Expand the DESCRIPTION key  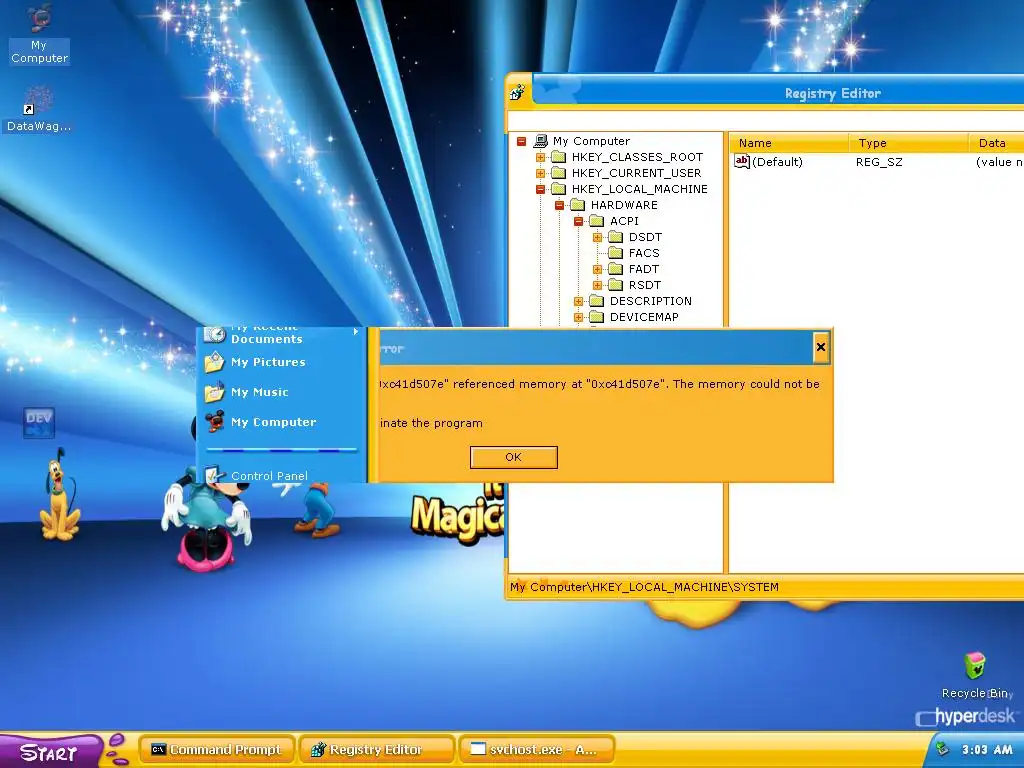point(578,301)
